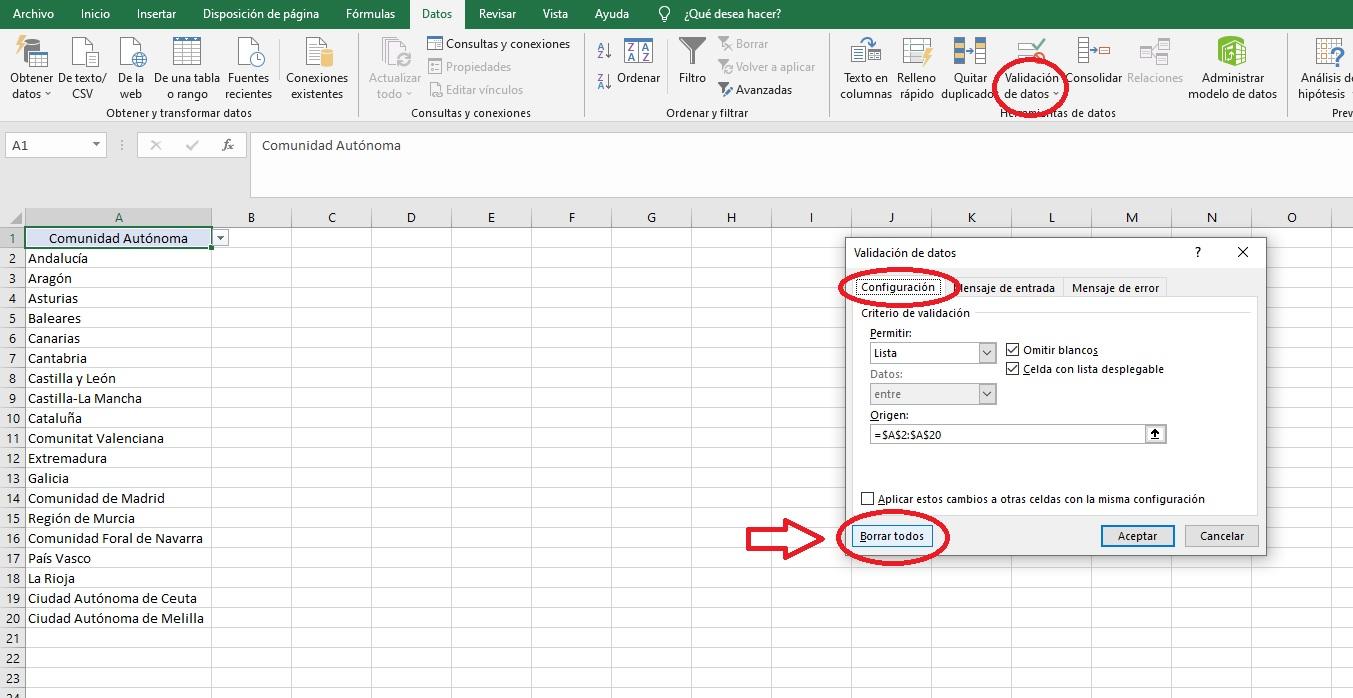Click inside the Origen input field
Screen dimensions: 1353x698
pos(1000,433)
